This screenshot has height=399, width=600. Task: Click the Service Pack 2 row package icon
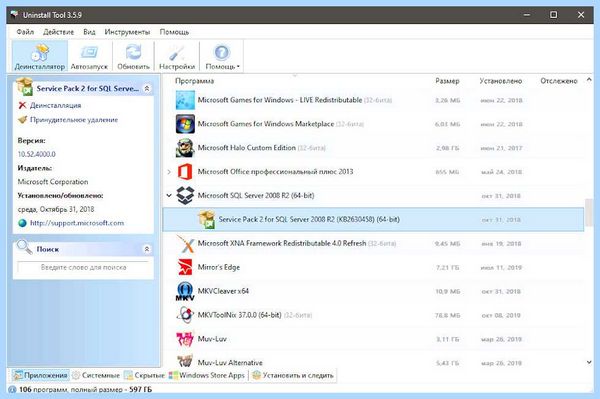207,220
